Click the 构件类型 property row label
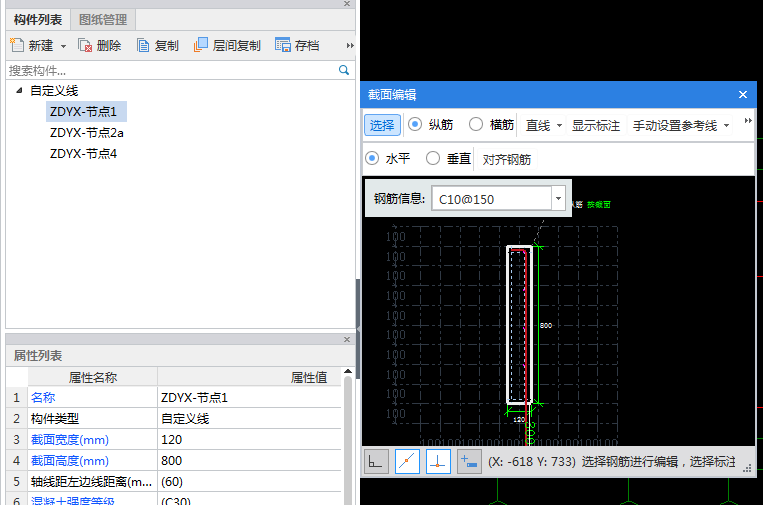The height and width of the screenshot is (505, 763). [x=54, y=418]
